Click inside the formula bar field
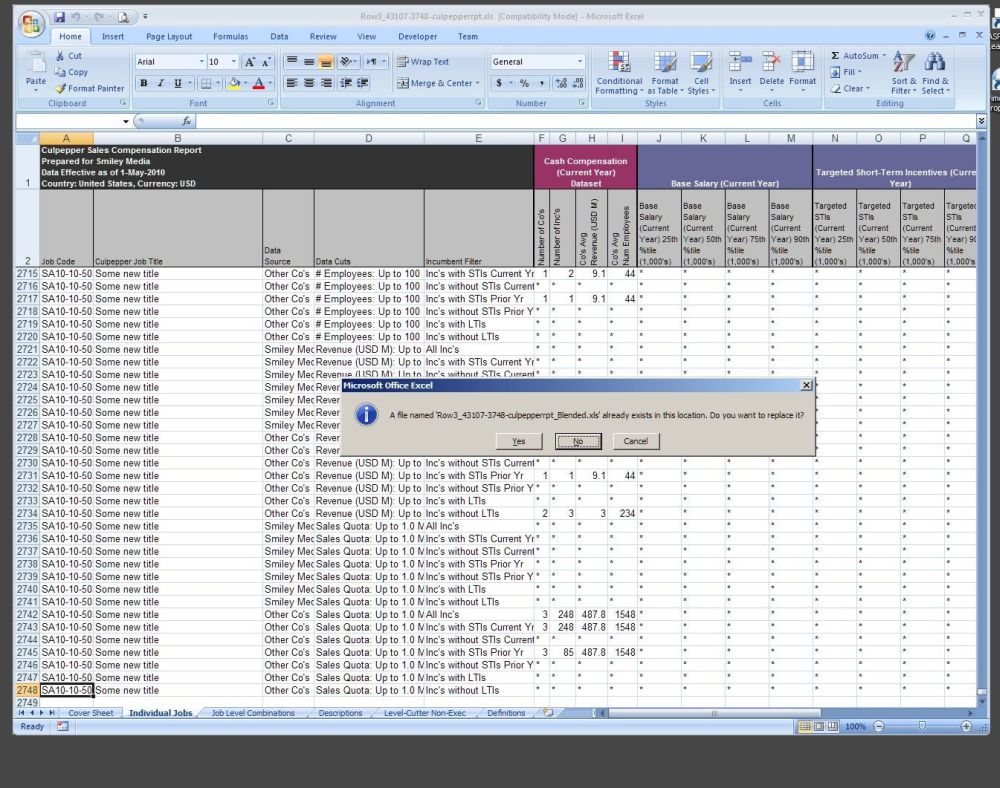1000x788 pixels. pos(580,121)
